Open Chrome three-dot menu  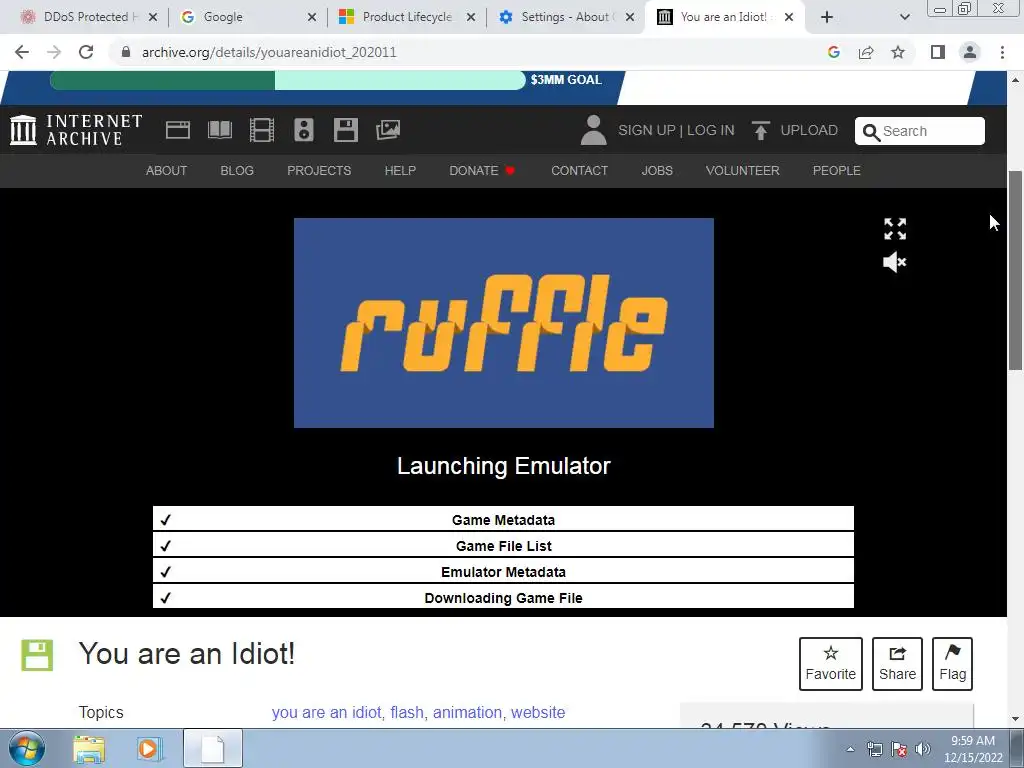coord(1002,52)
